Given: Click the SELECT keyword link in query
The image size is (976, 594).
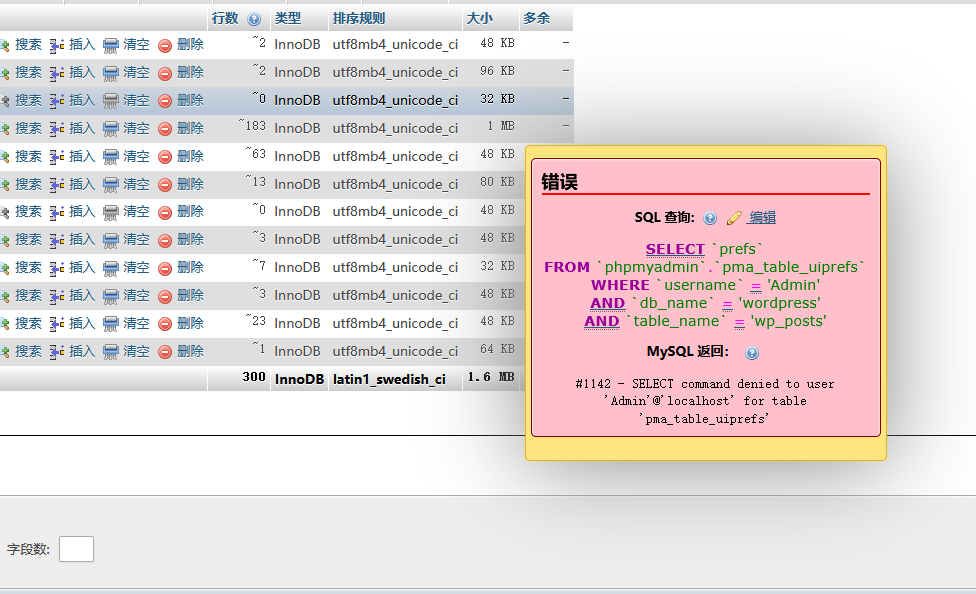Looking at the screenshot, I should pyautogui.click(x=675, y=249).
